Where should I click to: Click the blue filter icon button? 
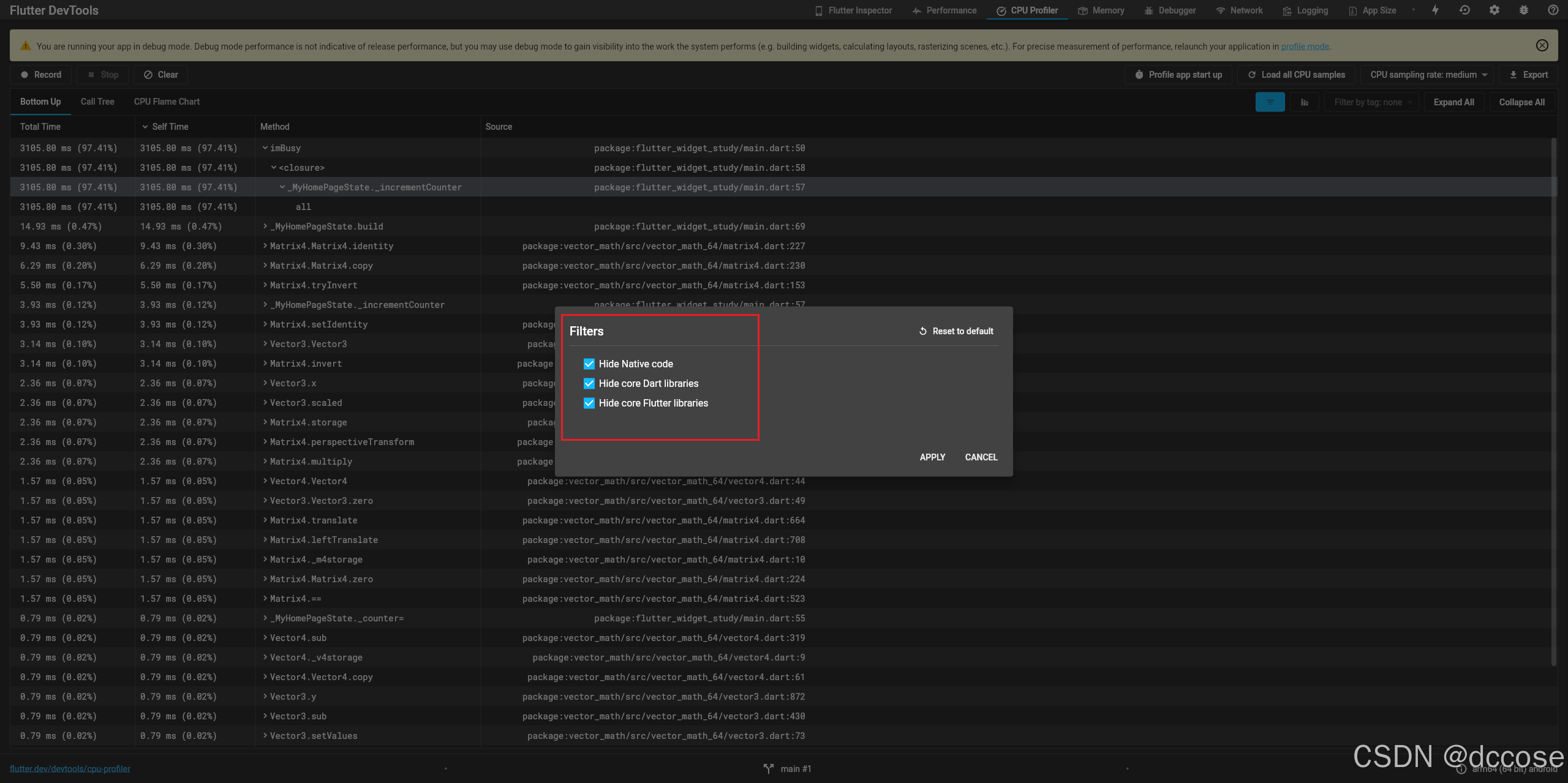pyautogui.click(x=1270, y=102)
